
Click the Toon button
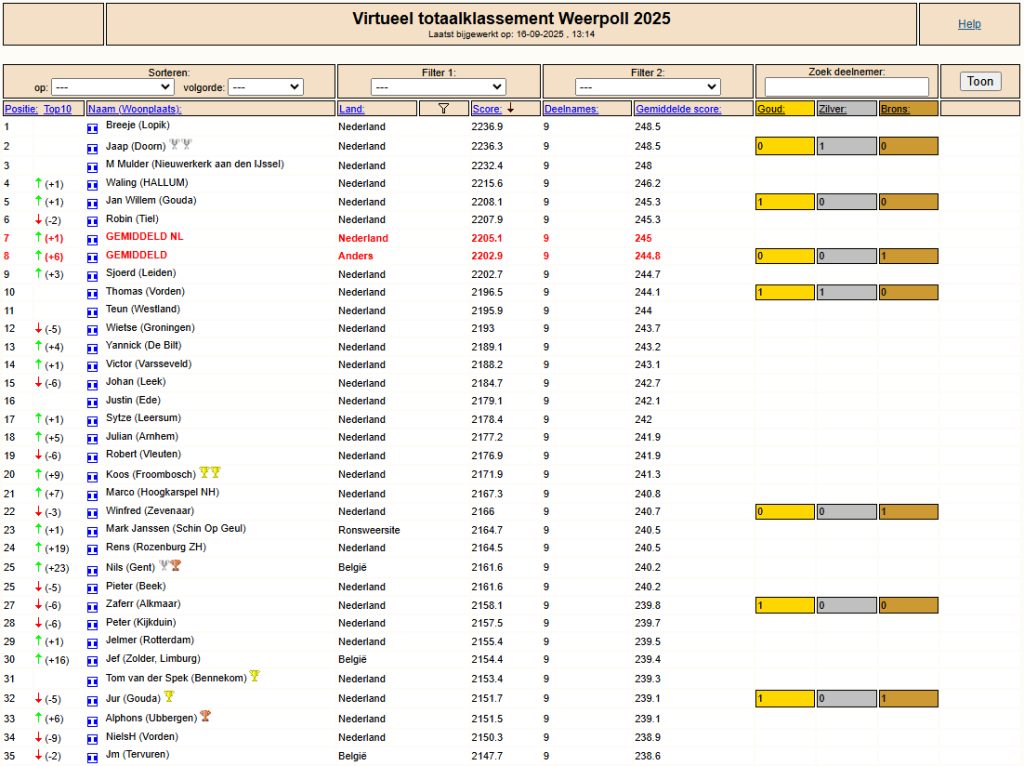pyautogui.click(x=980, y=81)
